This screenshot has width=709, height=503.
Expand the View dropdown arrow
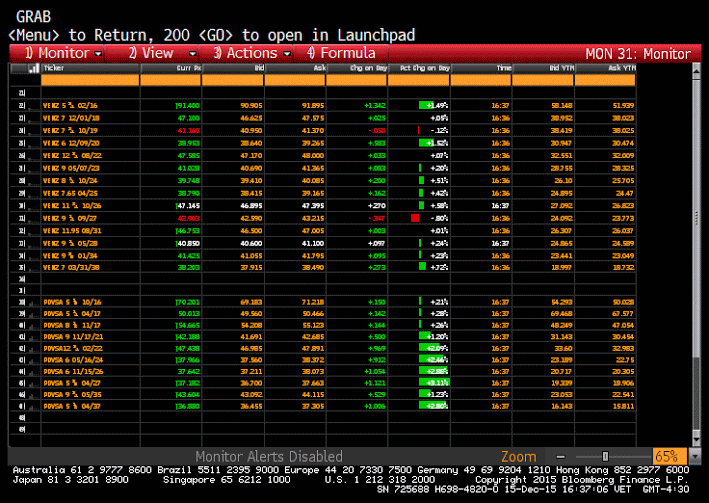point(193,54)
